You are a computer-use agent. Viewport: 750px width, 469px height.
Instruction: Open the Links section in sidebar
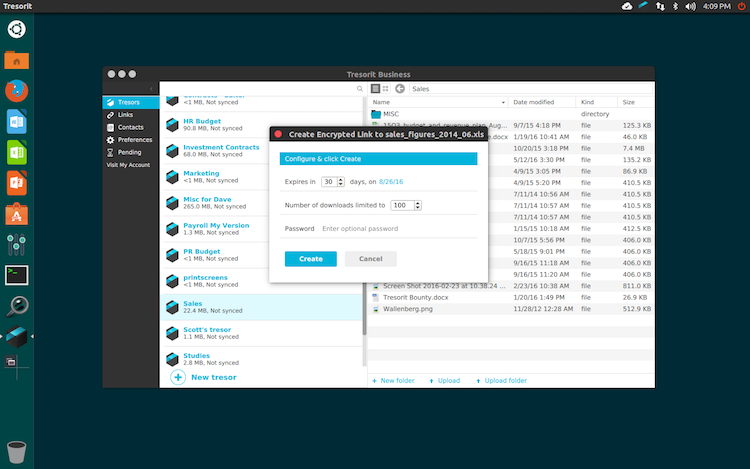[125, 115]
